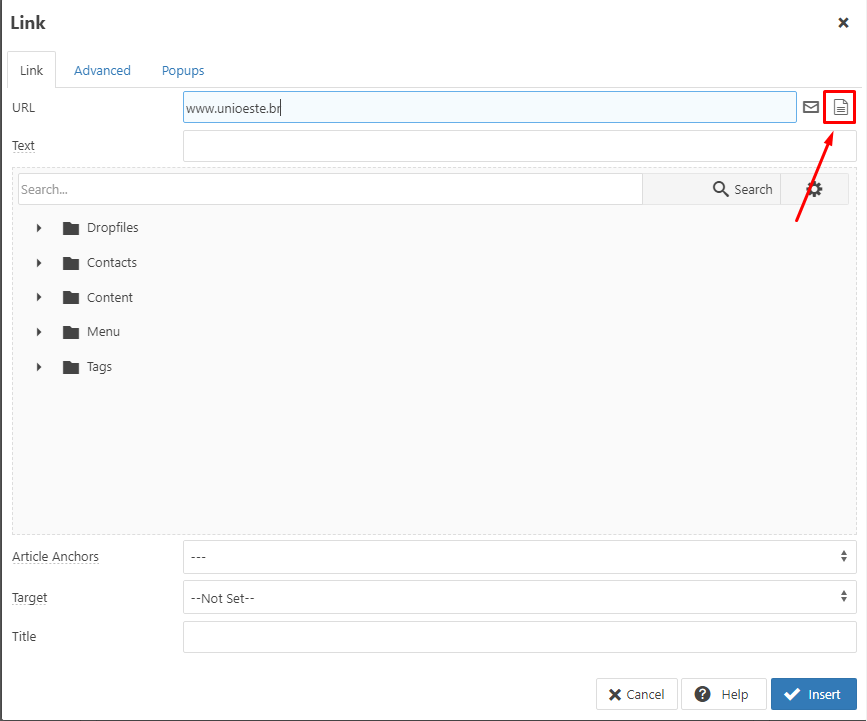Click the Text input field

(520, 146)
